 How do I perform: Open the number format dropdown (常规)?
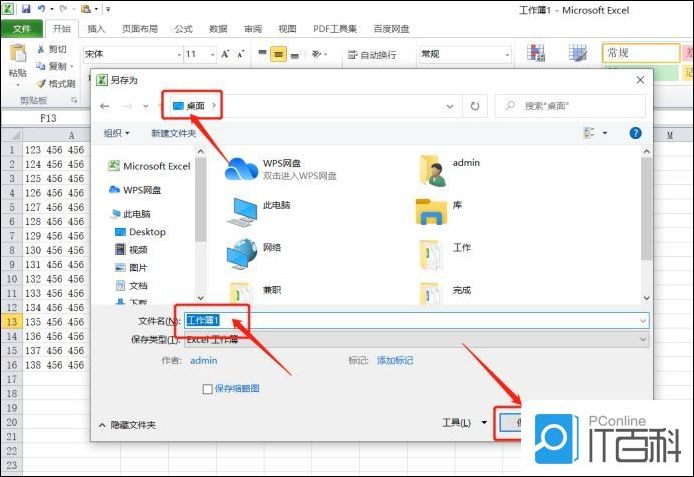(507, 54)
